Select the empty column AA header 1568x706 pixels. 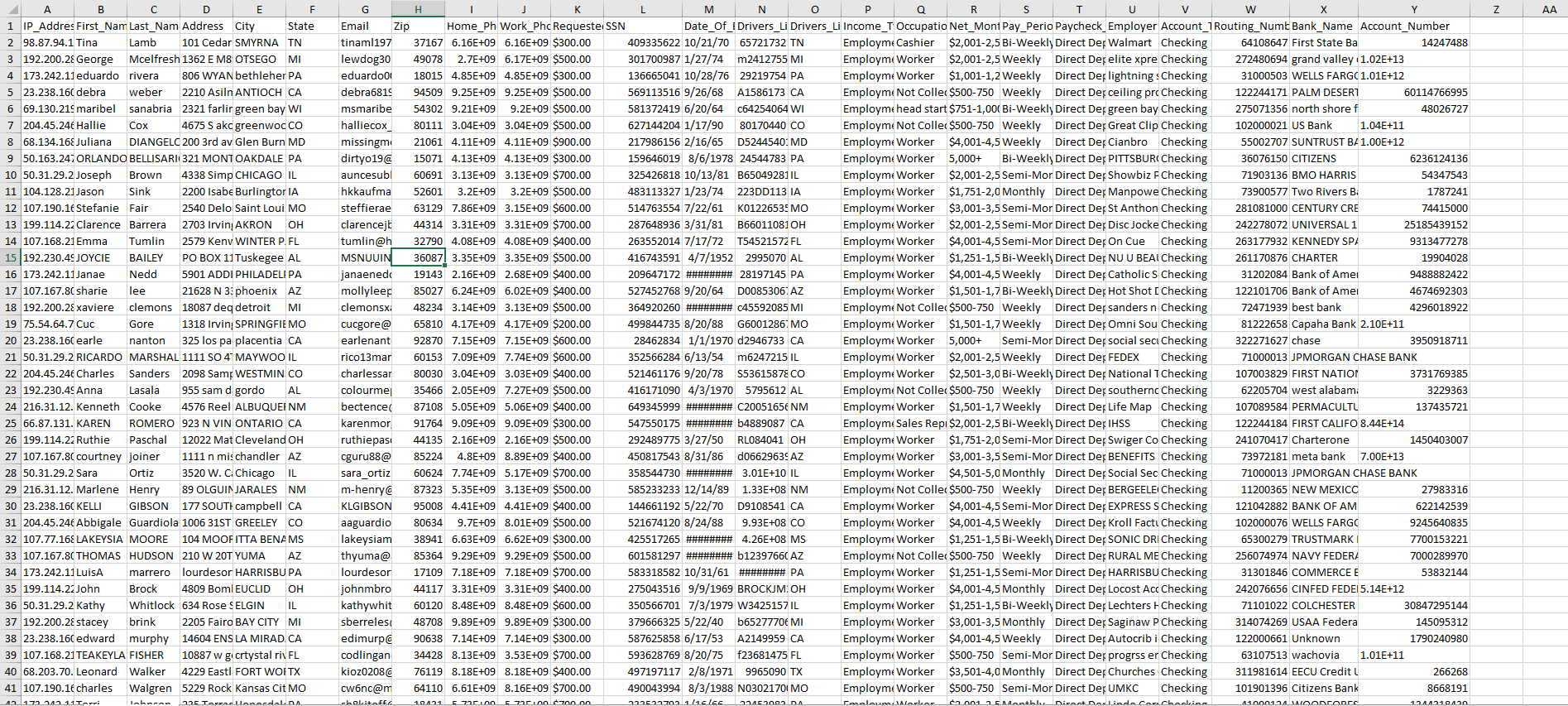[1549, 9]
